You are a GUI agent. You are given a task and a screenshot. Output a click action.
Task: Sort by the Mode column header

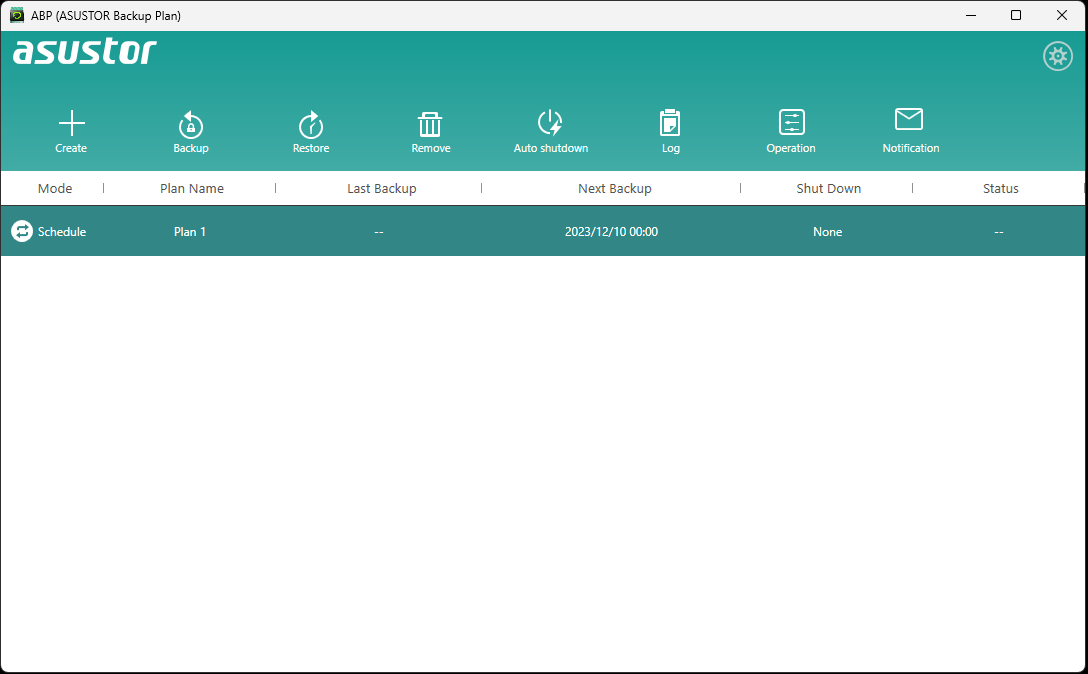[x=55, y=188]
